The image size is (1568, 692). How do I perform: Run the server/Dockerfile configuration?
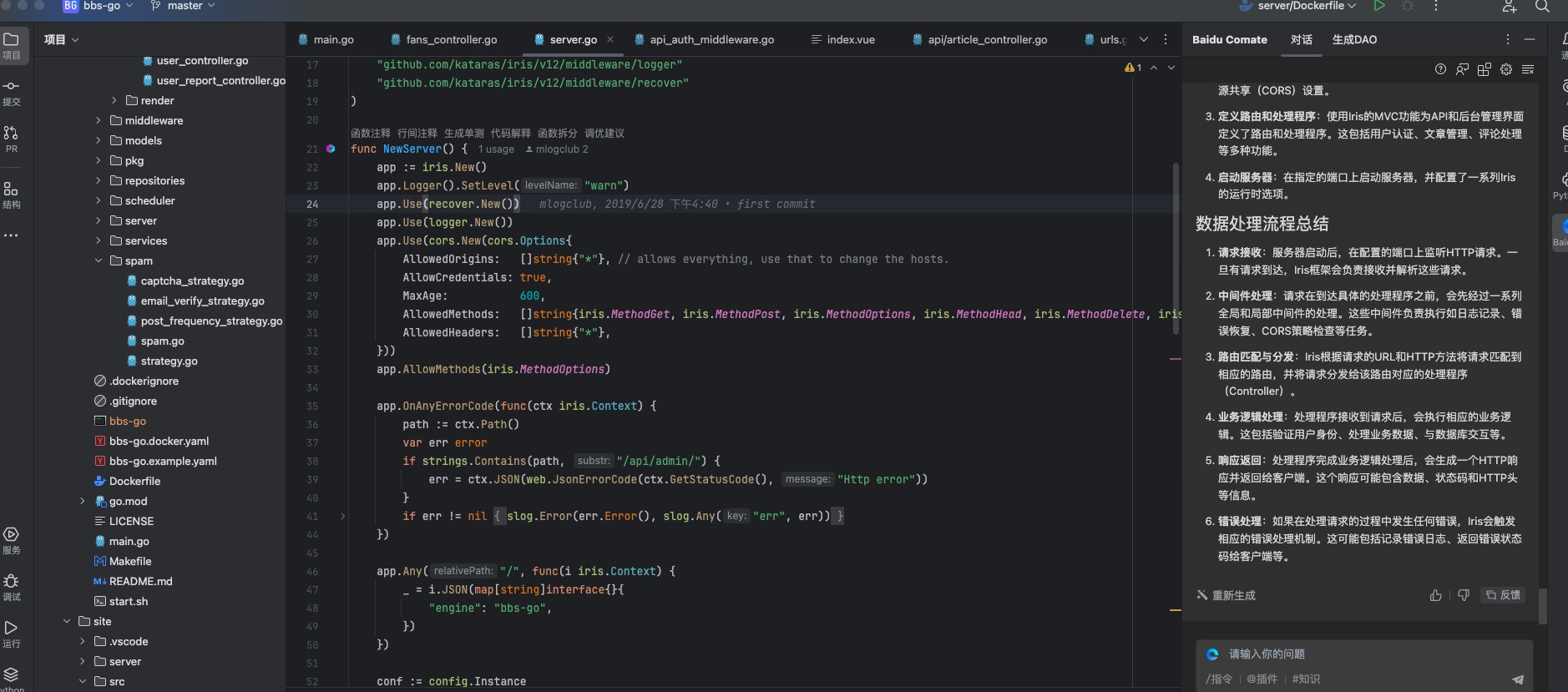1379,6
